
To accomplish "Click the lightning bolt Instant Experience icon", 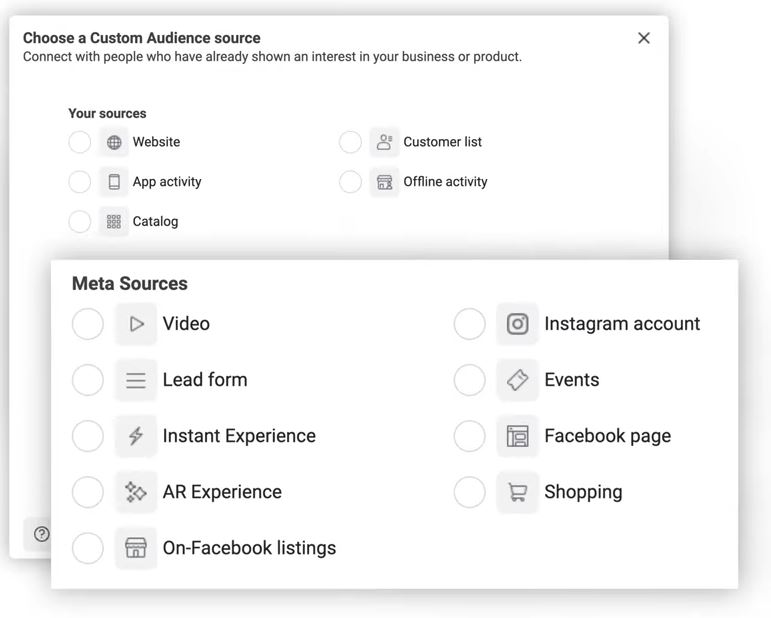I will [136, 436].
